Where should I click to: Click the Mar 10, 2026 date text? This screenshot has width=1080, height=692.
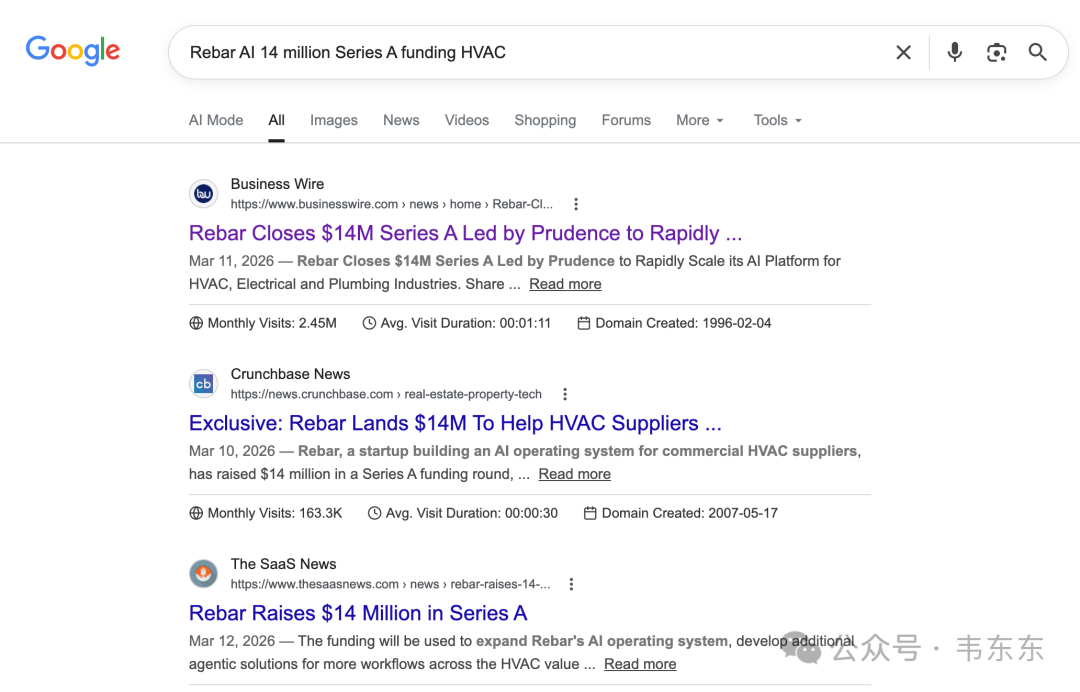231,451
